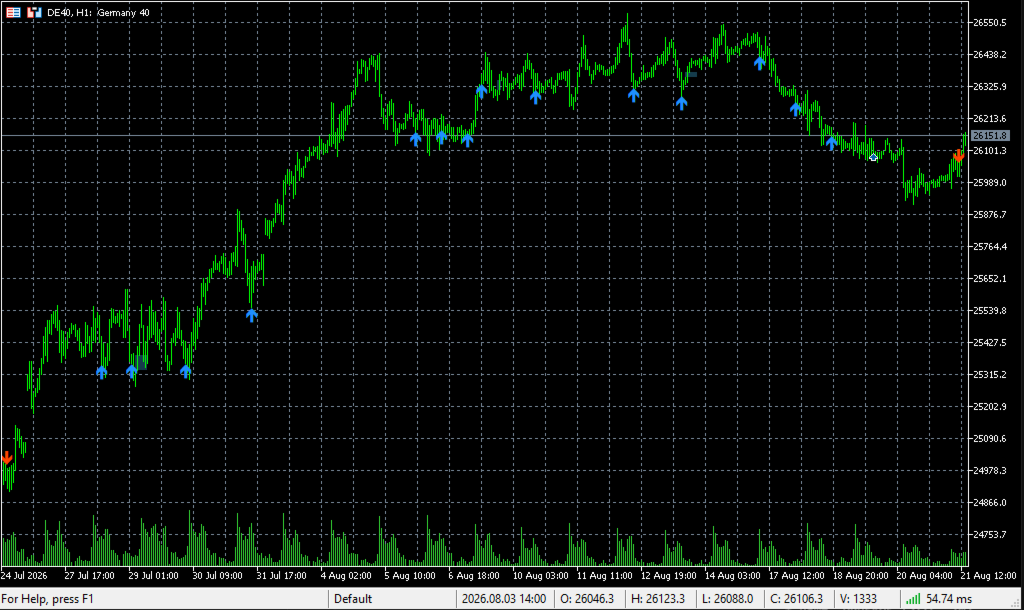This screenshot has height=610, width=1024.
Task: Click the volume value V: 1333
Action: pyautogui.click(x=858, y=599)
